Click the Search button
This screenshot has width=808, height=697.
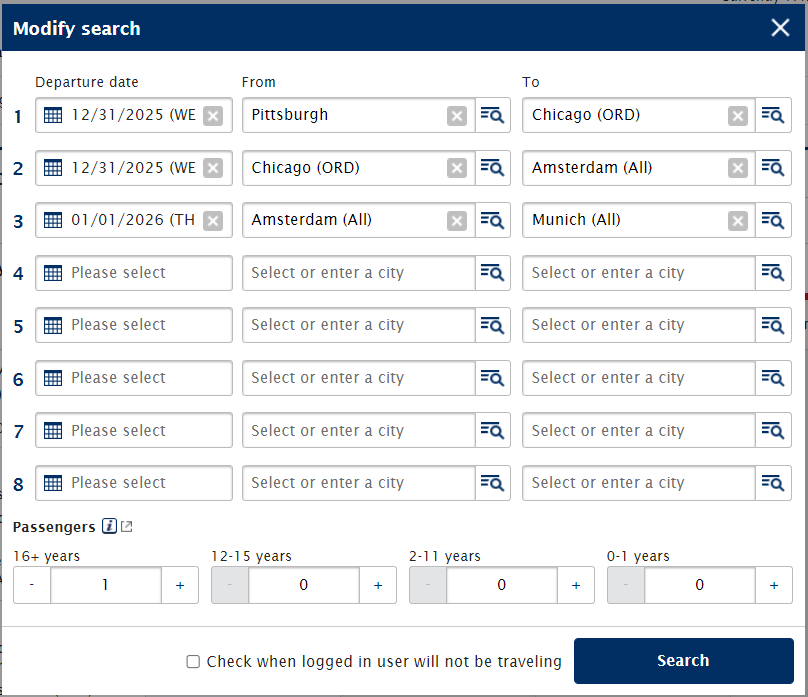pos(683,661)
